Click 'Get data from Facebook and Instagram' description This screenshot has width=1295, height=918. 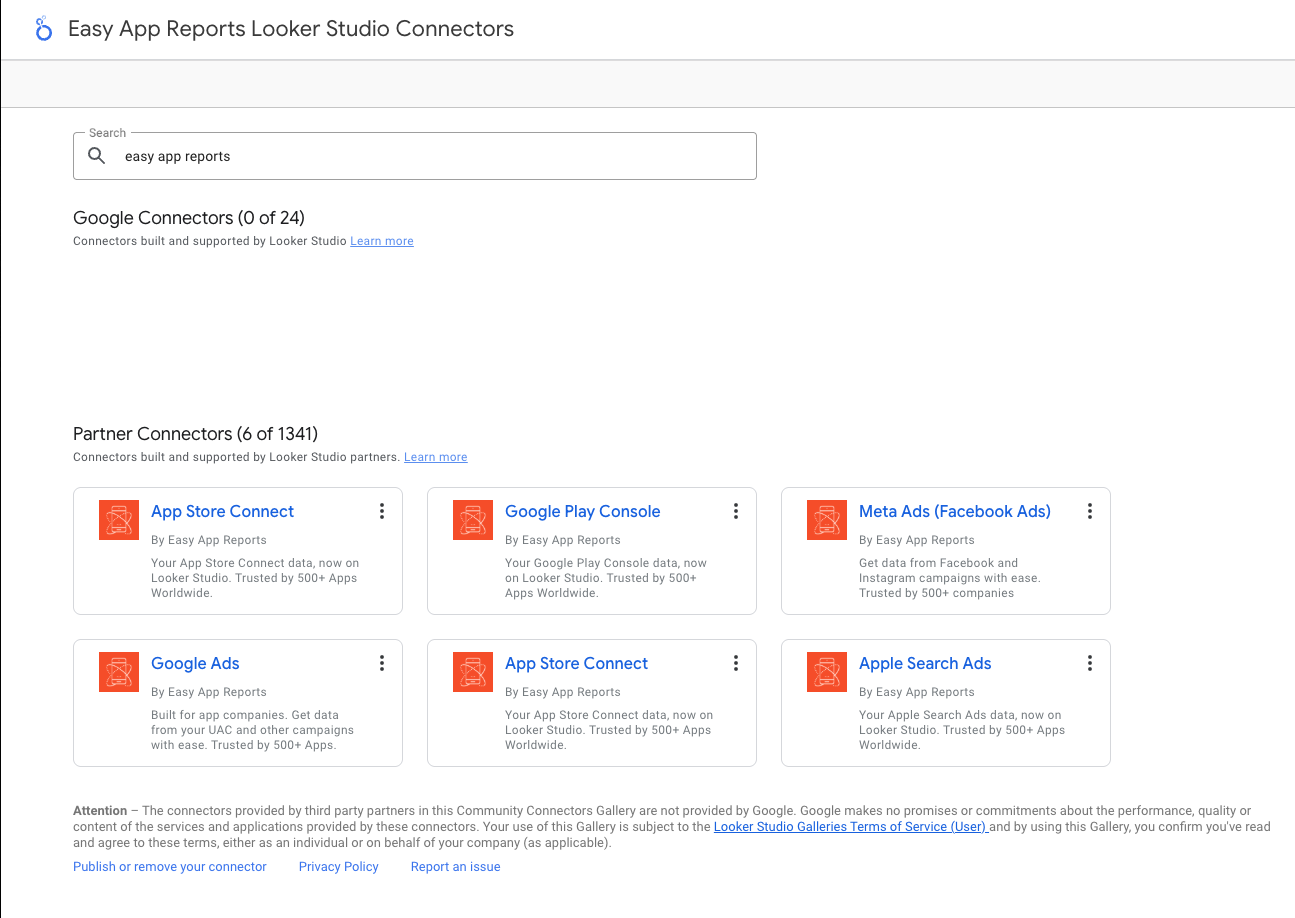(950, 578)
